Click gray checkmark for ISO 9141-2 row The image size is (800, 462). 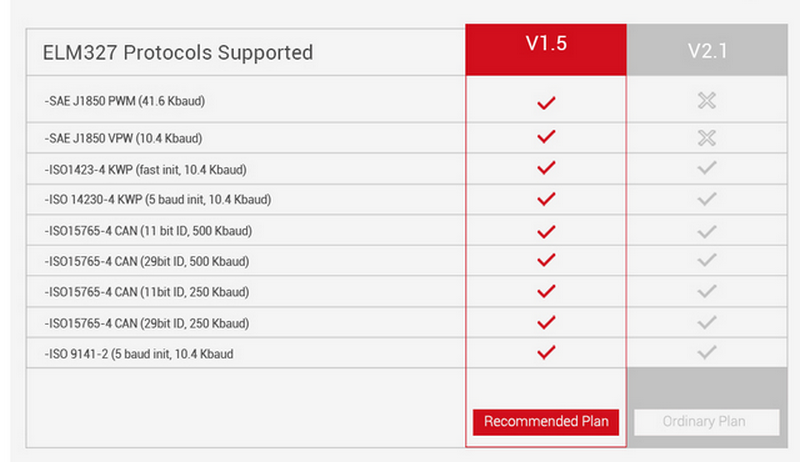coord(707,353)
